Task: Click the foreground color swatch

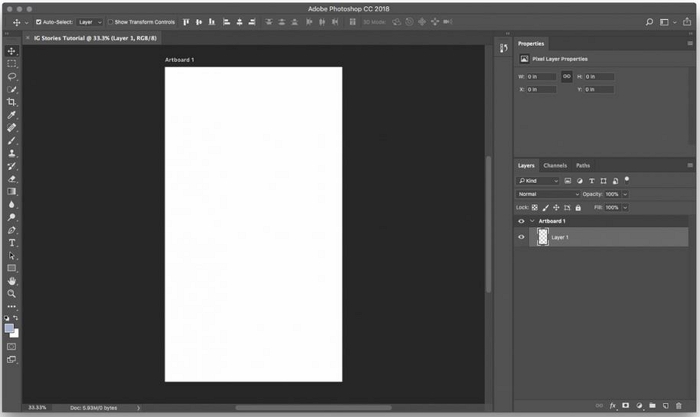Action: point(10,328)
